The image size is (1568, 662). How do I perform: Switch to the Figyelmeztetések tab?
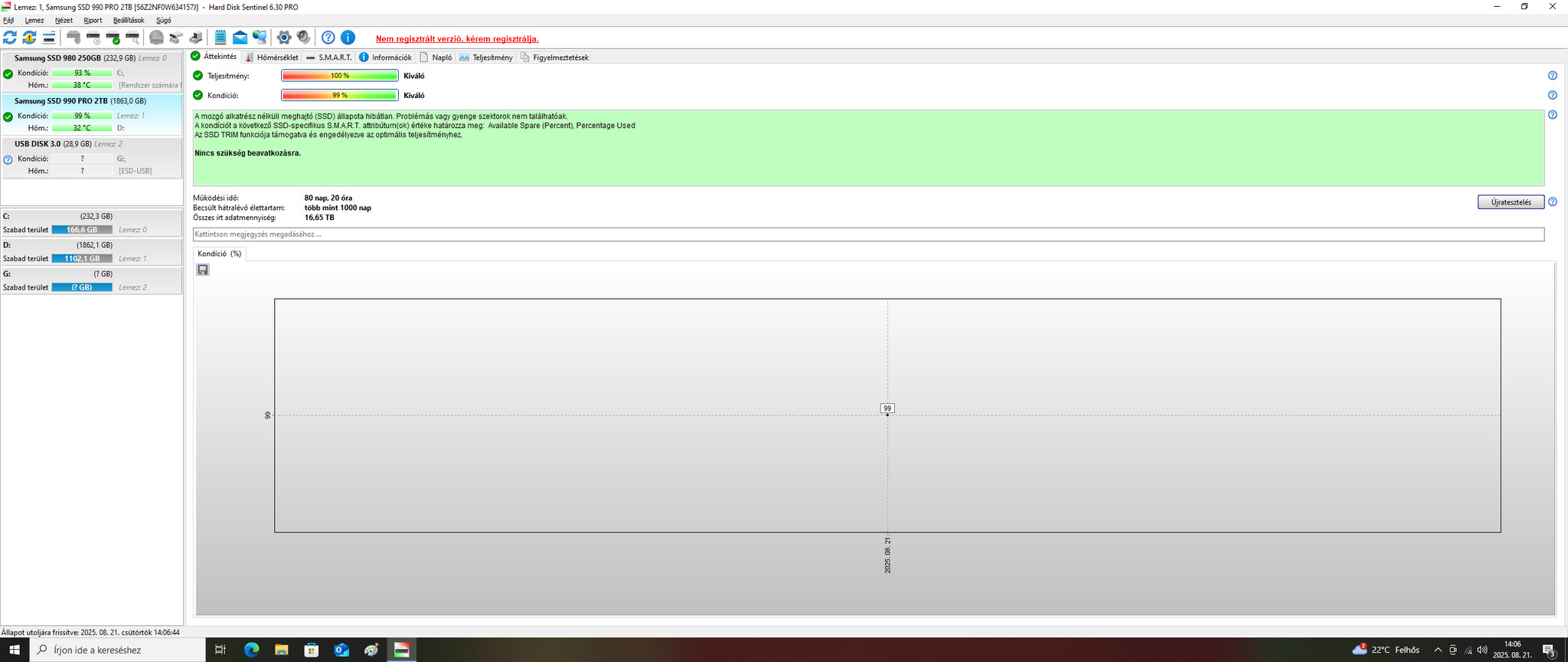(x=554, y=57)
